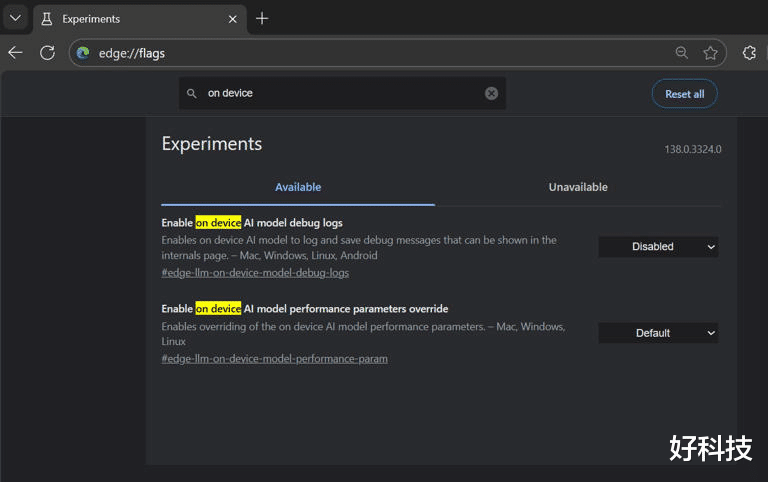The image size is (768, 482).
Task: Open the #edge-llm-on-device-model-debug-logs link
Action: pos(255,272)
